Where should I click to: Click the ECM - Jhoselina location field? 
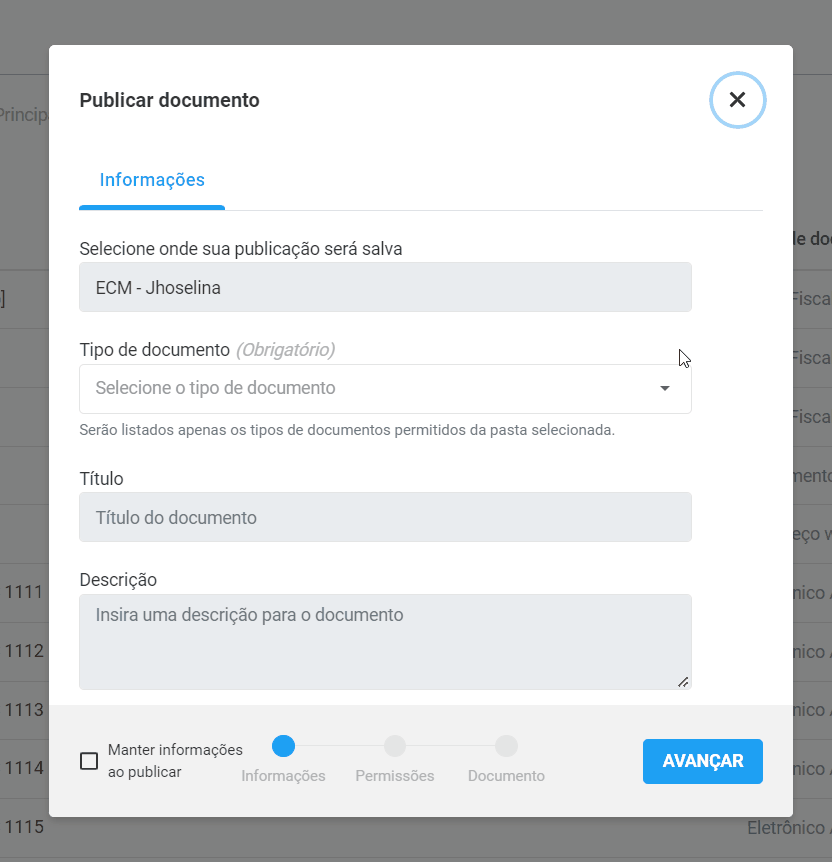point(385,287)
